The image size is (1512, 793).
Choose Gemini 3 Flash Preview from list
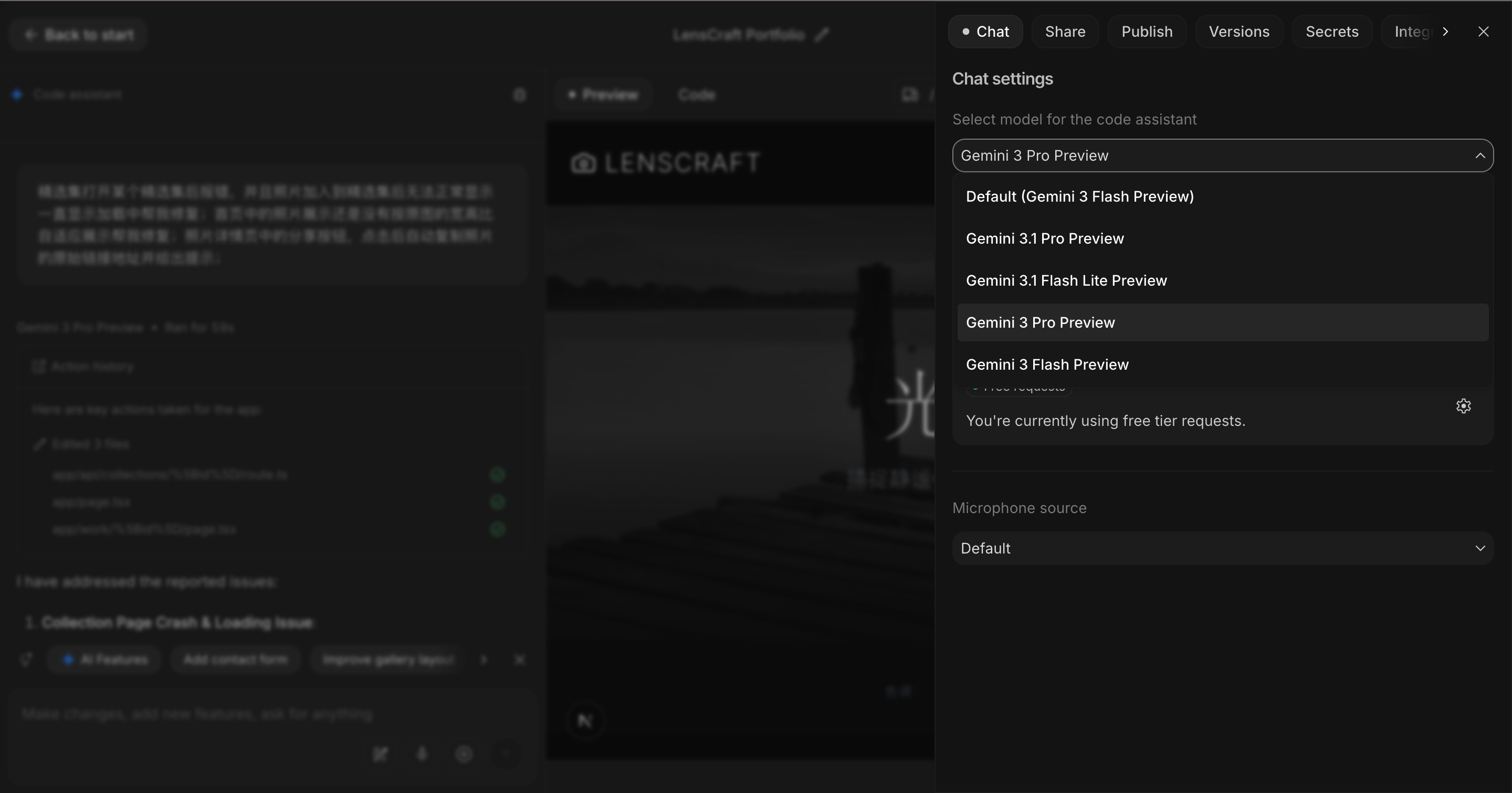(1047, 364)
